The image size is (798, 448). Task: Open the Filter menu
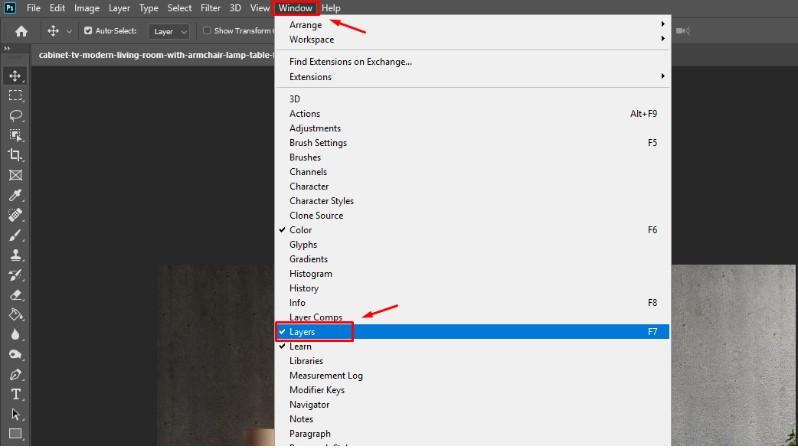(x=210, y=8)
